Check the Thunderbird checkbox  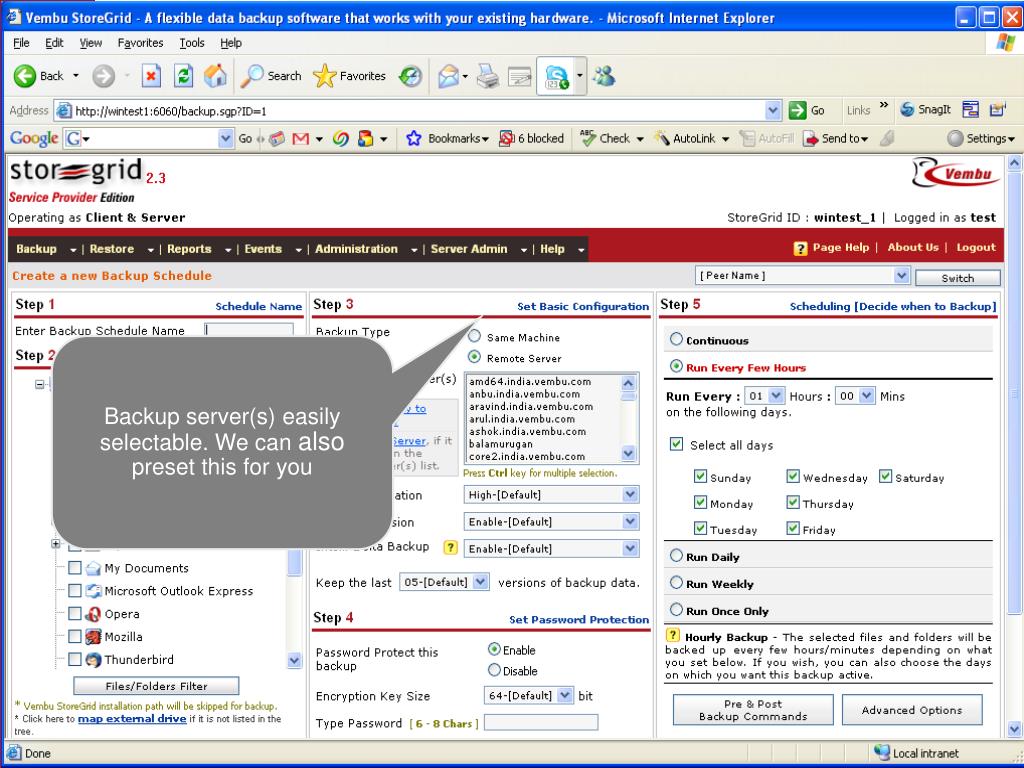tap(75, 659)
